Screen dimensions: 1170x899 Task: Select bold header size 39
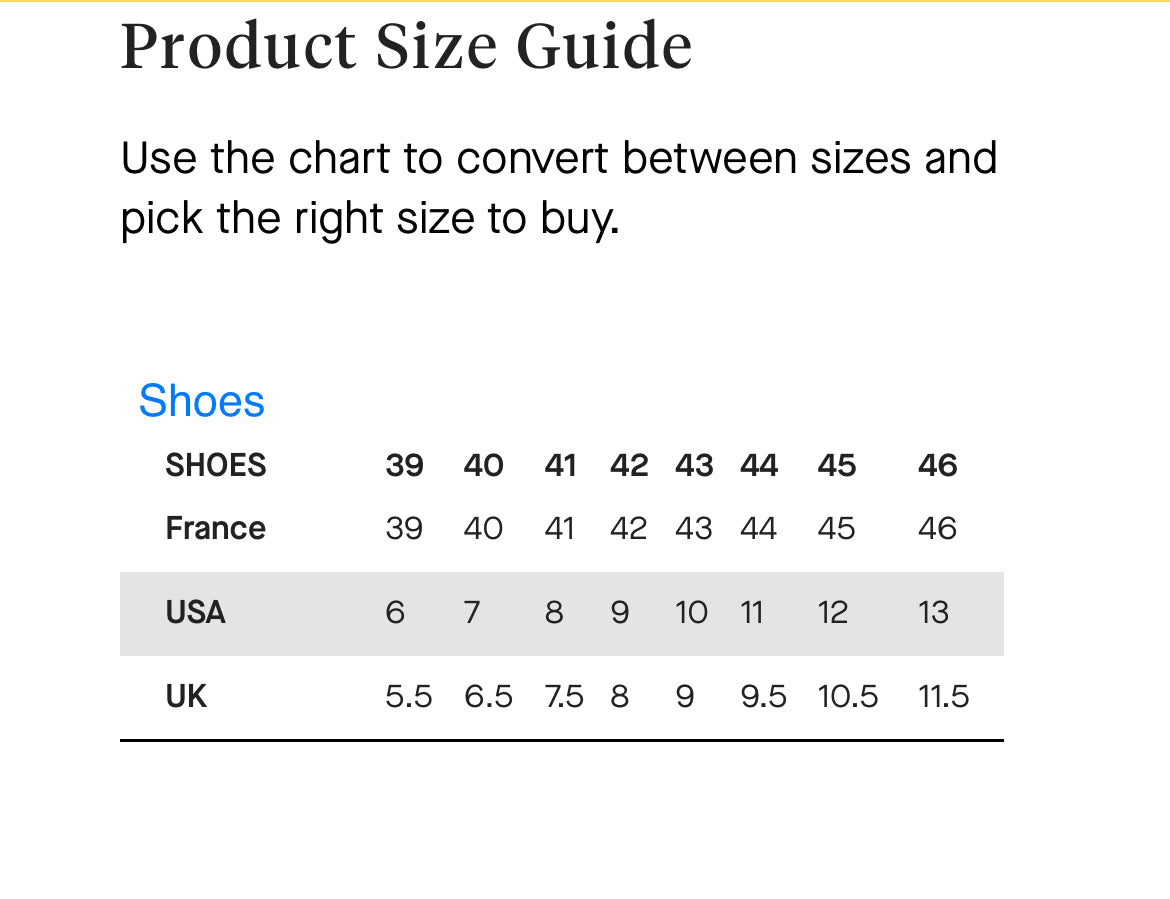tap(404, 465)
